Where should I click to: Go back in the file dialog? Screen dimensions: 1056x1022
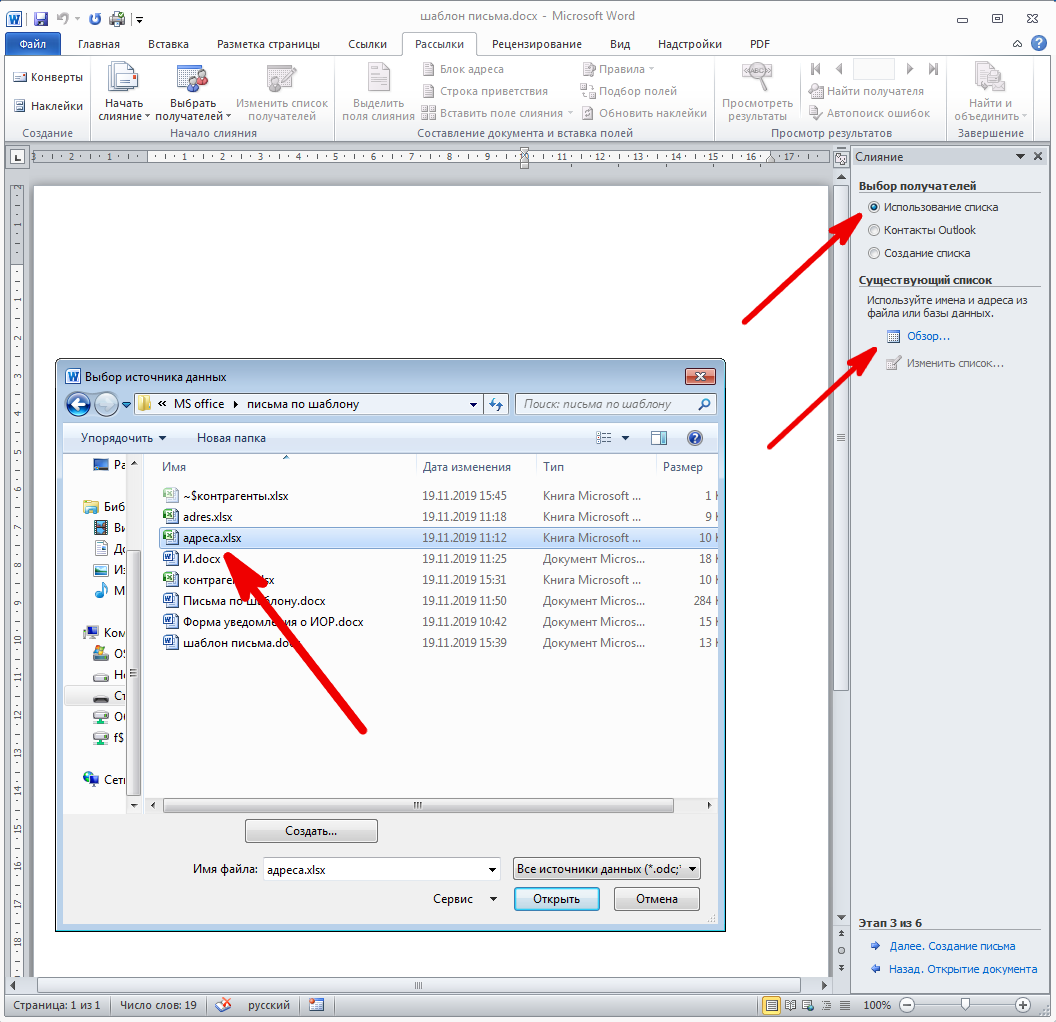78,404
